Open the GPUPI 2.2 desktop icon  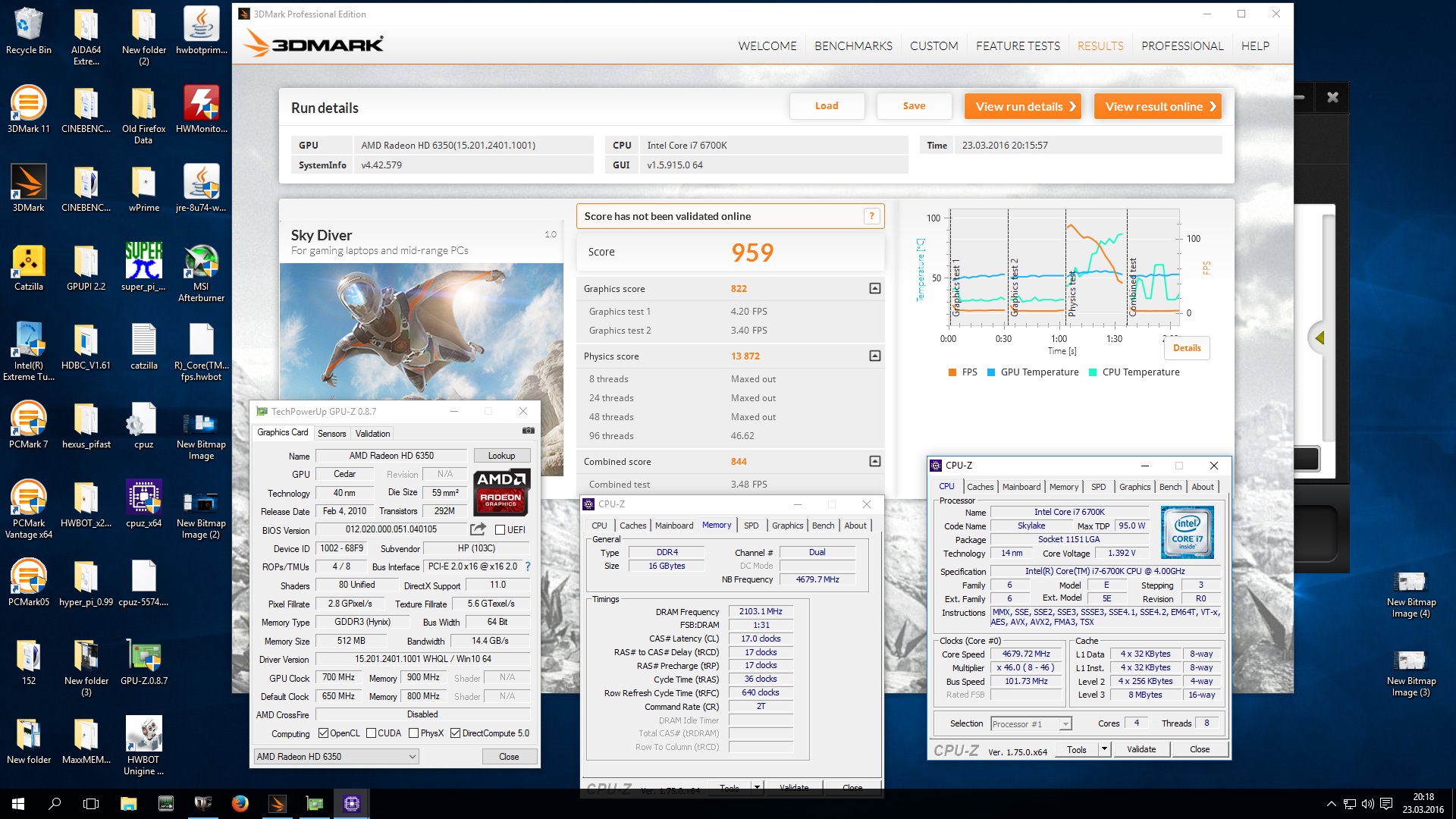(x=86, y=267)
